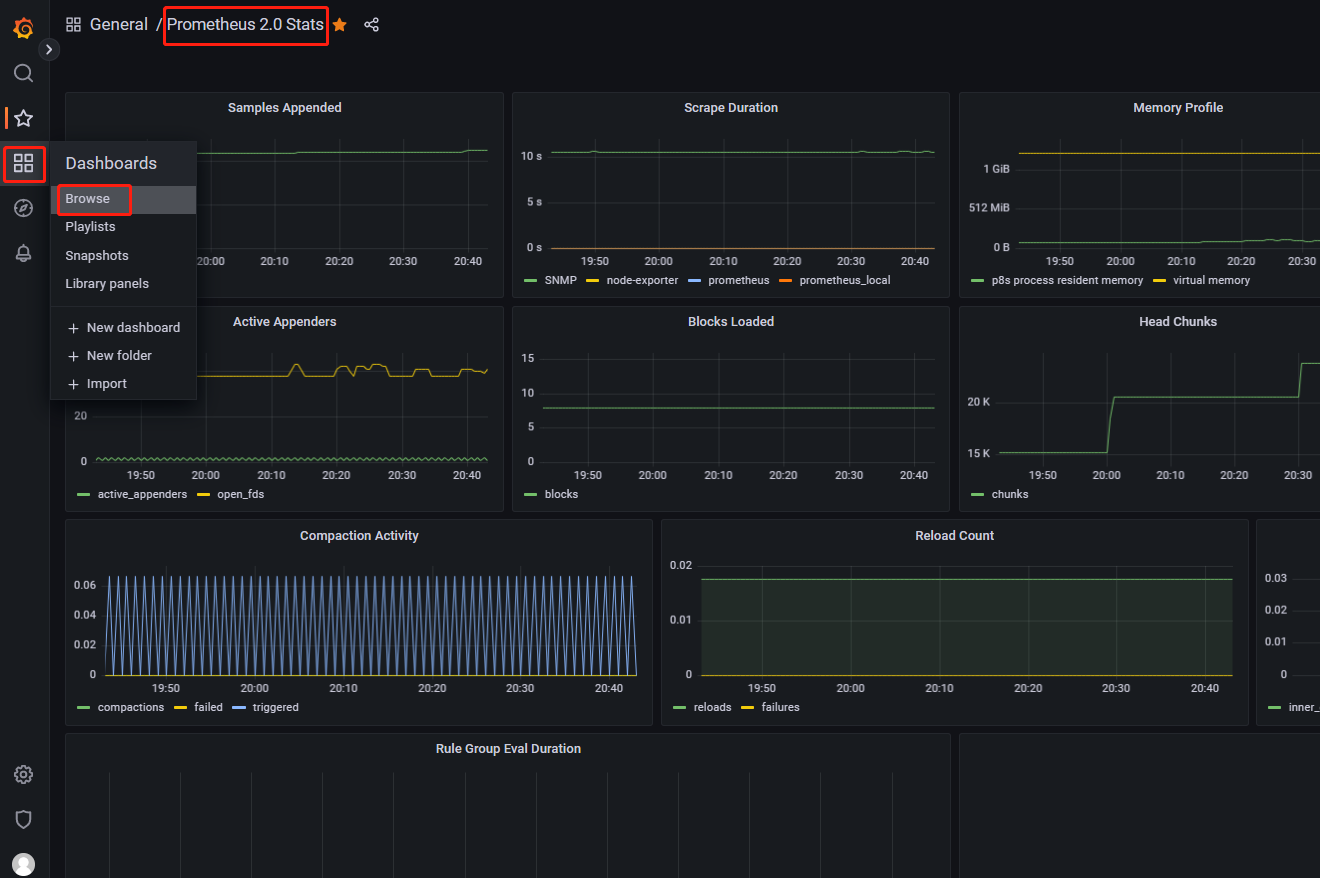The height and width of the screenshot is (878, 1320).
Task: Open the Configuration gear icon
Action: [24, 774]
